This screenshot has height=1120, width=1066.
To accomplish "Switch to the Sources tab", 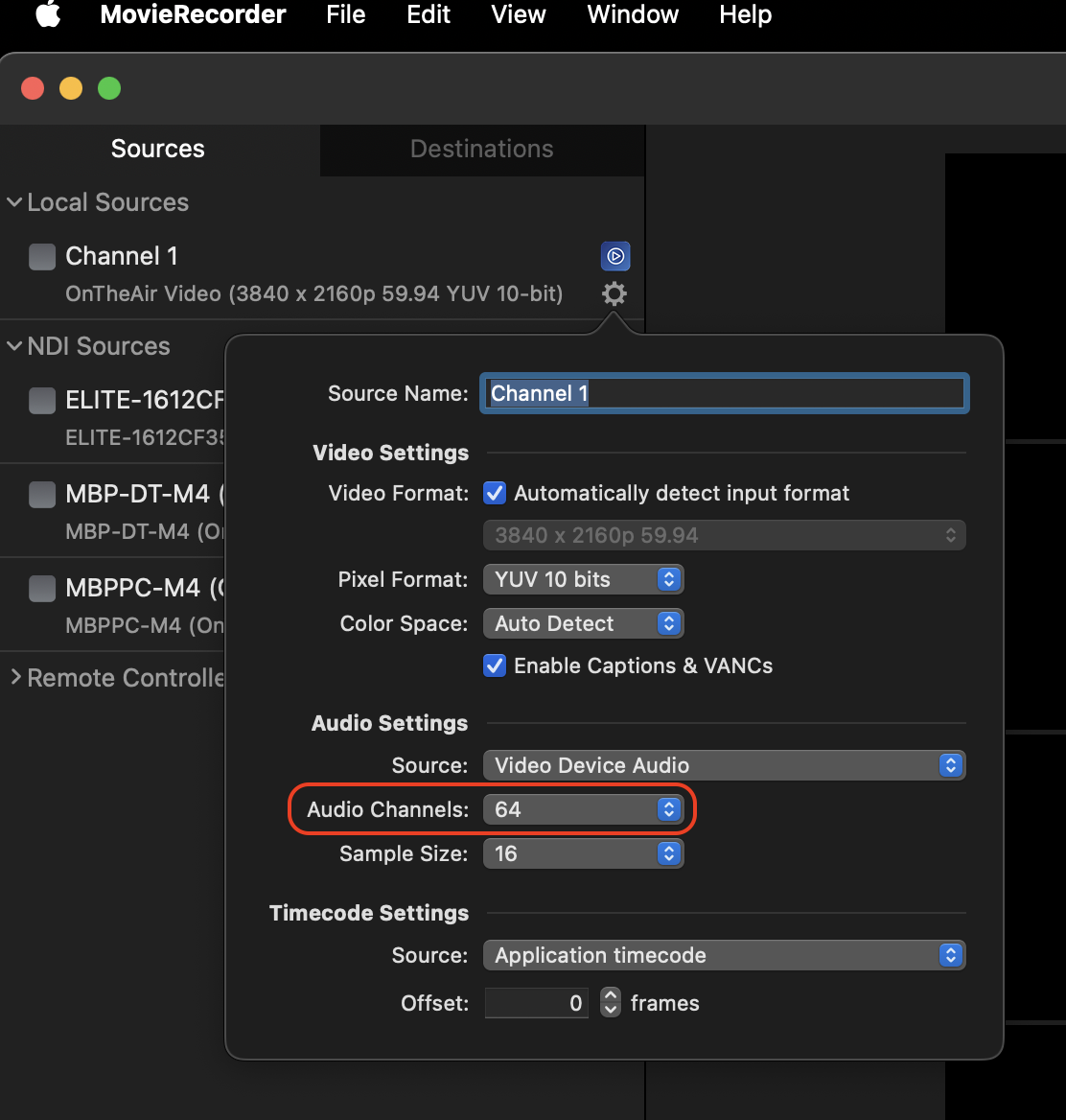I will [x=158, y=150].
